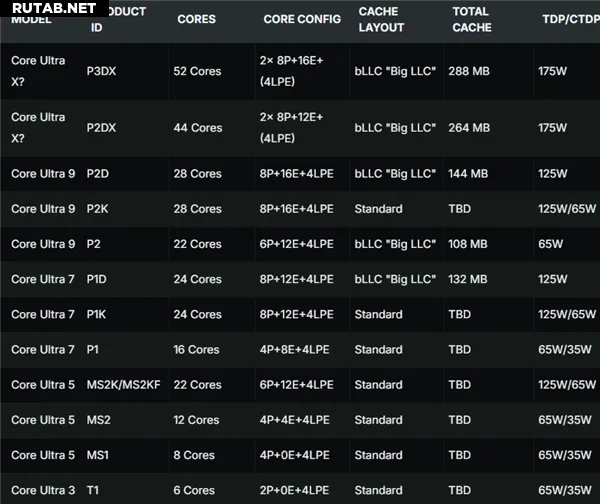Click the TOTAL CACHE column header
Viewport: 600px width, 504px height.
(x=471, y=19)
